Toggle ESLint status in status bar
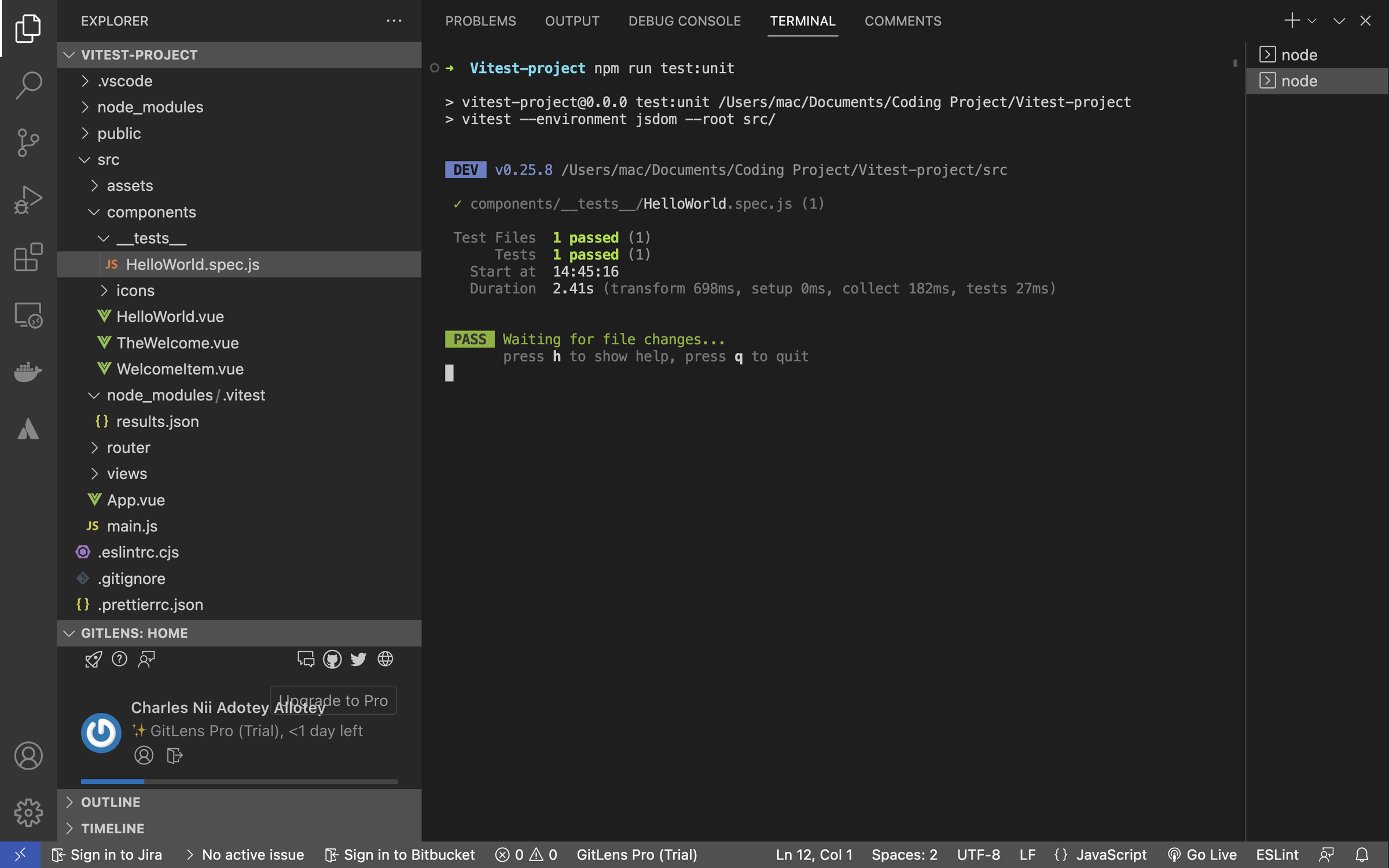The image size is (1389, 868). tap(1277, 855)
